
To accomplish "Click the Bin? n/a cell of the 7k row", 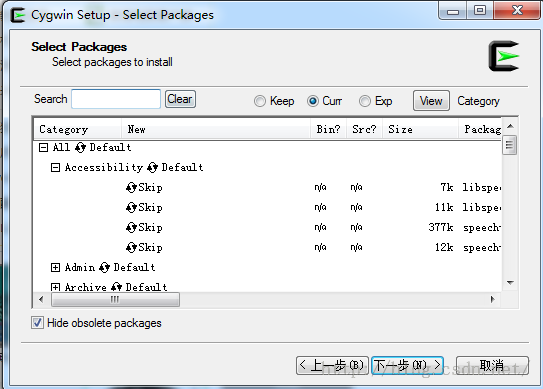I will point(320,187).
